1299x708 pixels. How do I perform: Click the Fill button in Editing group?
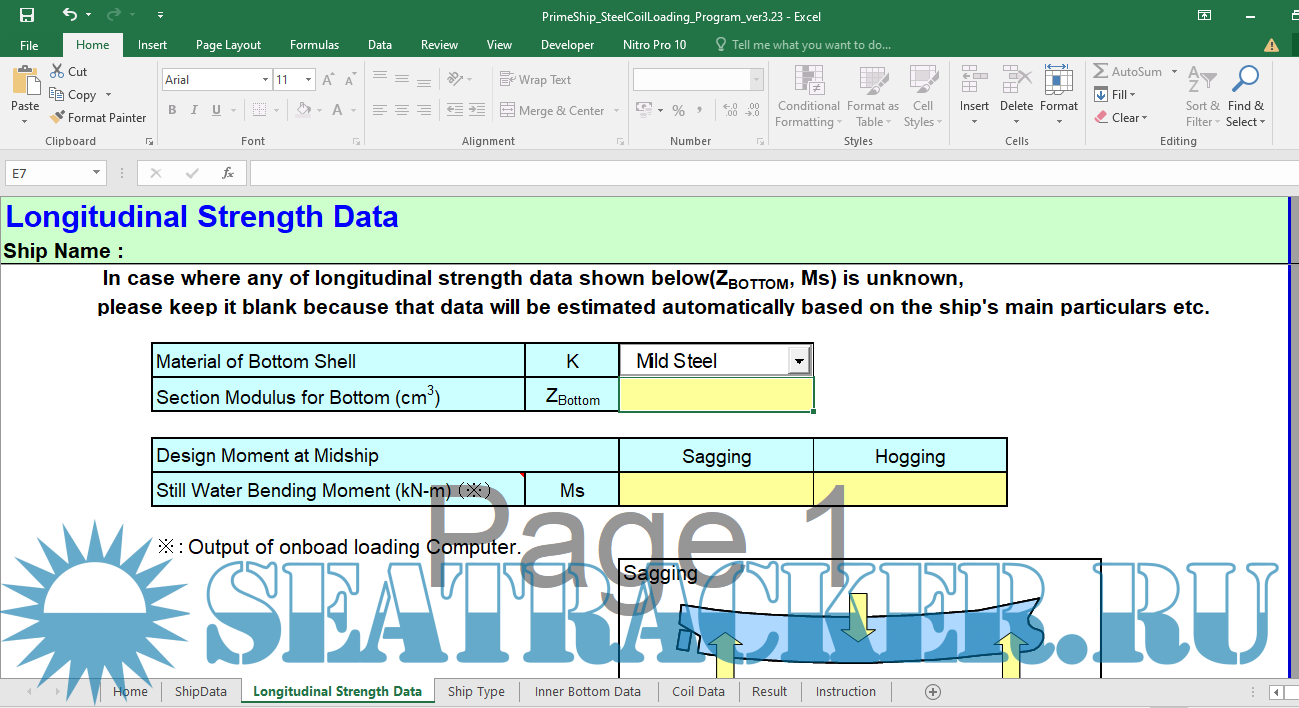[1116, 95]
